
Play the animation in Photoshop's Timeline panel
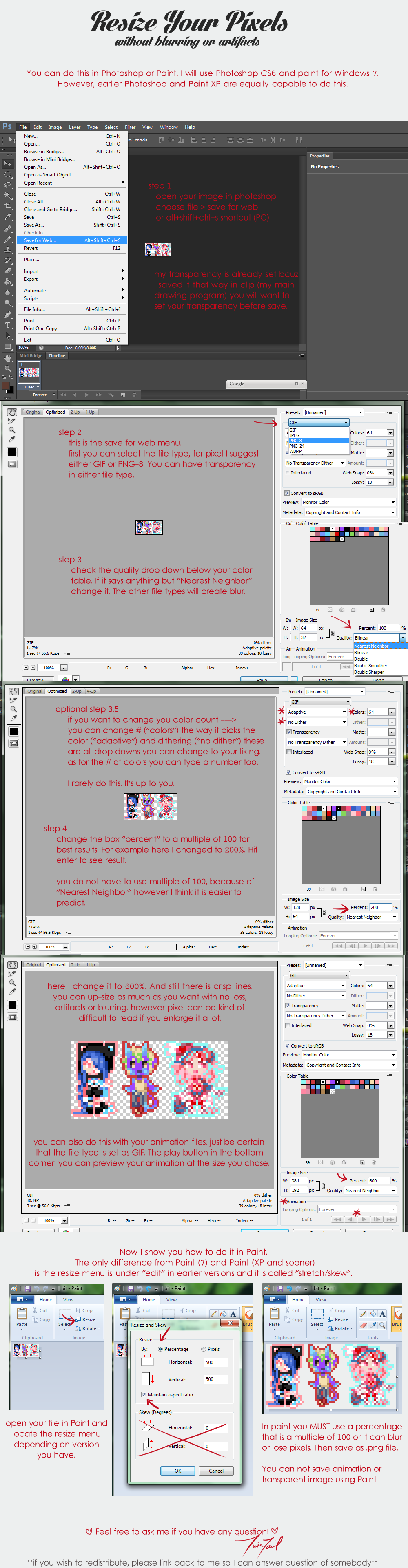87,395
